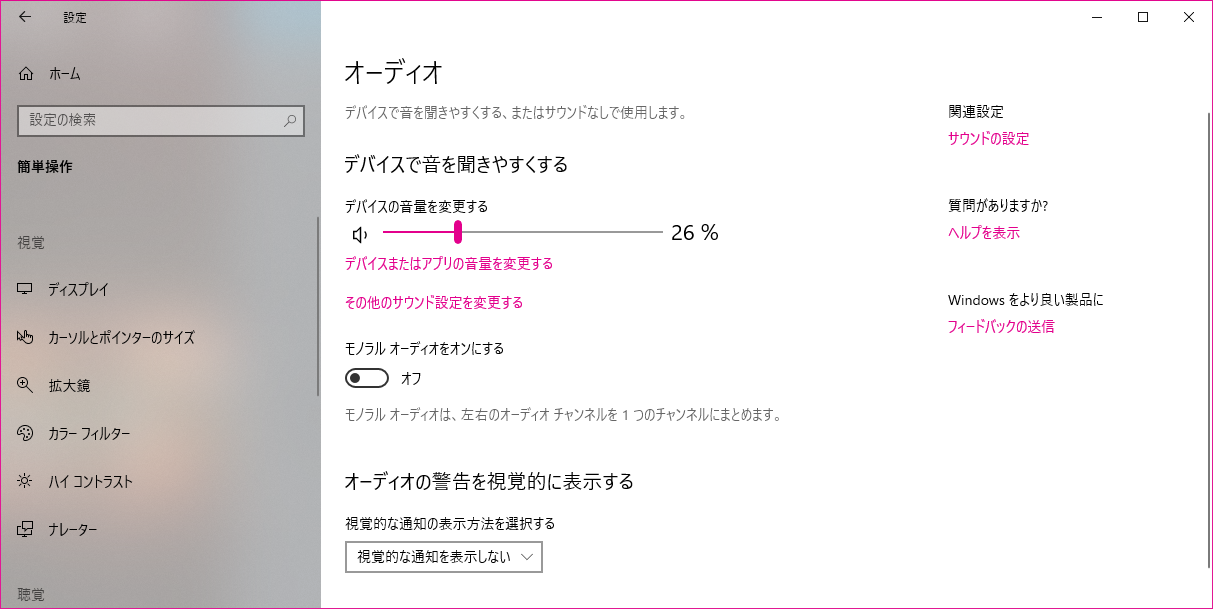Click the cursor and pointer size icon
1213x609 pixels.
(x=26, y=338)
